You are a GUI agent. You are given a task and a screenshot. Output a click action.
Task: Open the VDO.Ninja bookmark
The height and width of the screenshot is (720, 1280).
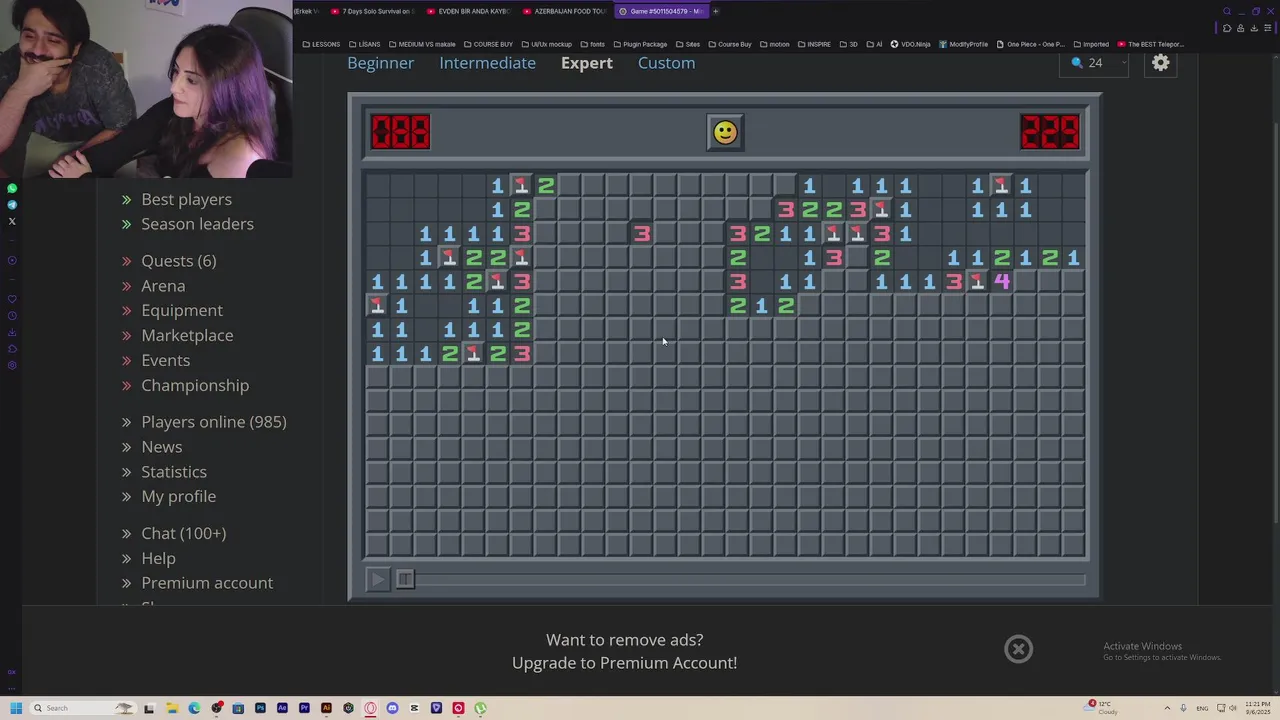click(910, 44)
